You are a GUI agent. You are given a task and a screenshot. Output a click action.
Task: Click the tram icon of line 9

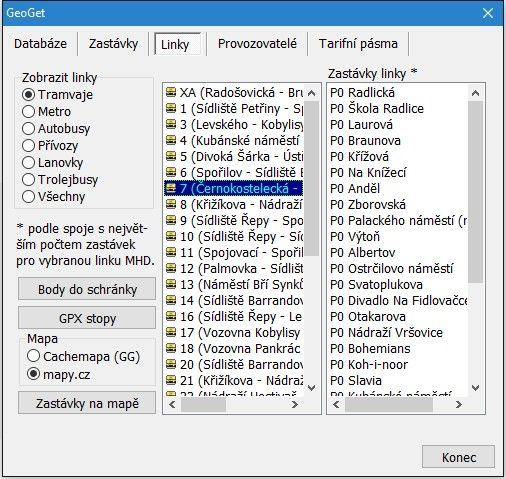(x=171, y=220)
